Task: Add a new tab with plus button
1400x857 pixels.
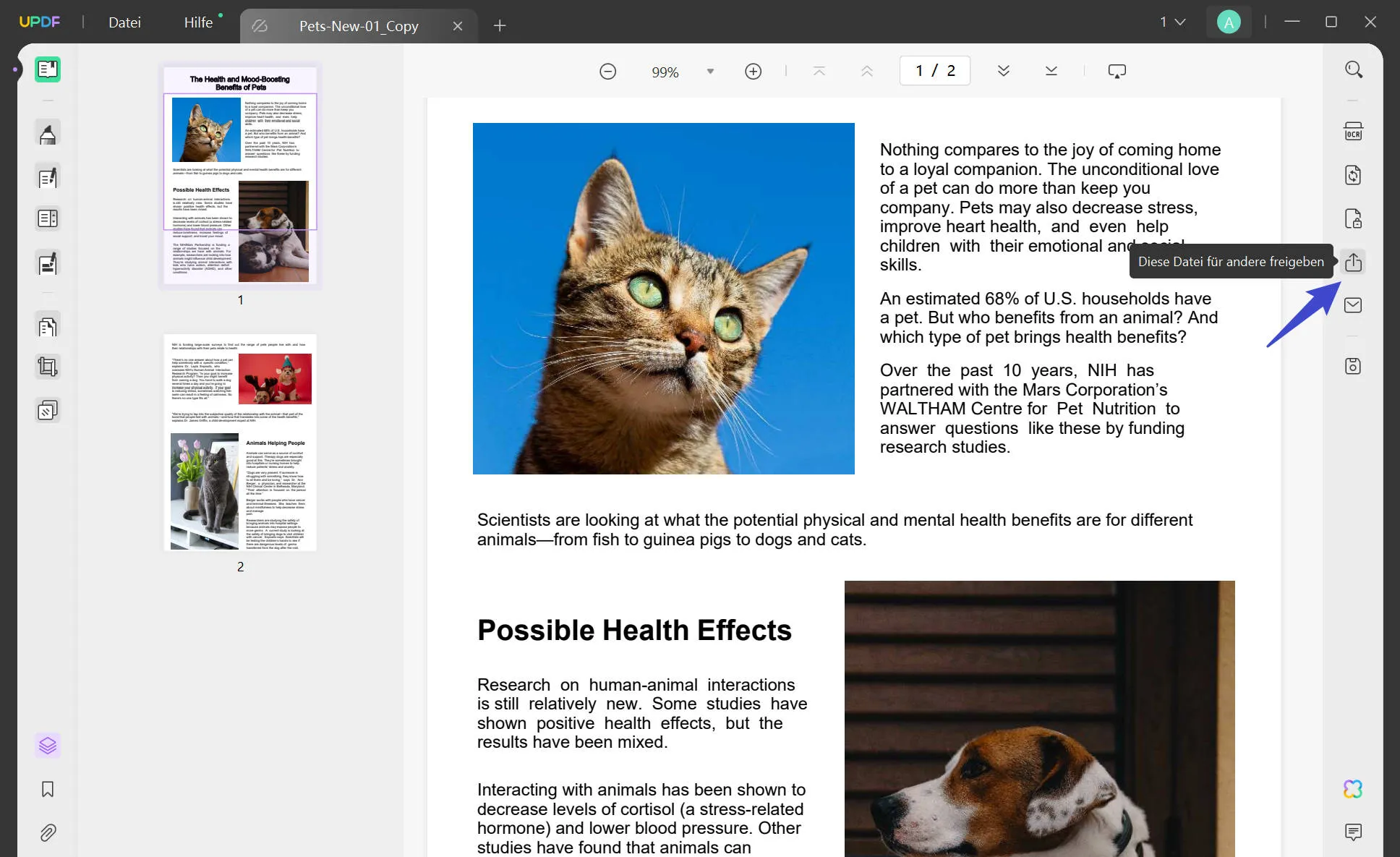Action: pos(500,26)
